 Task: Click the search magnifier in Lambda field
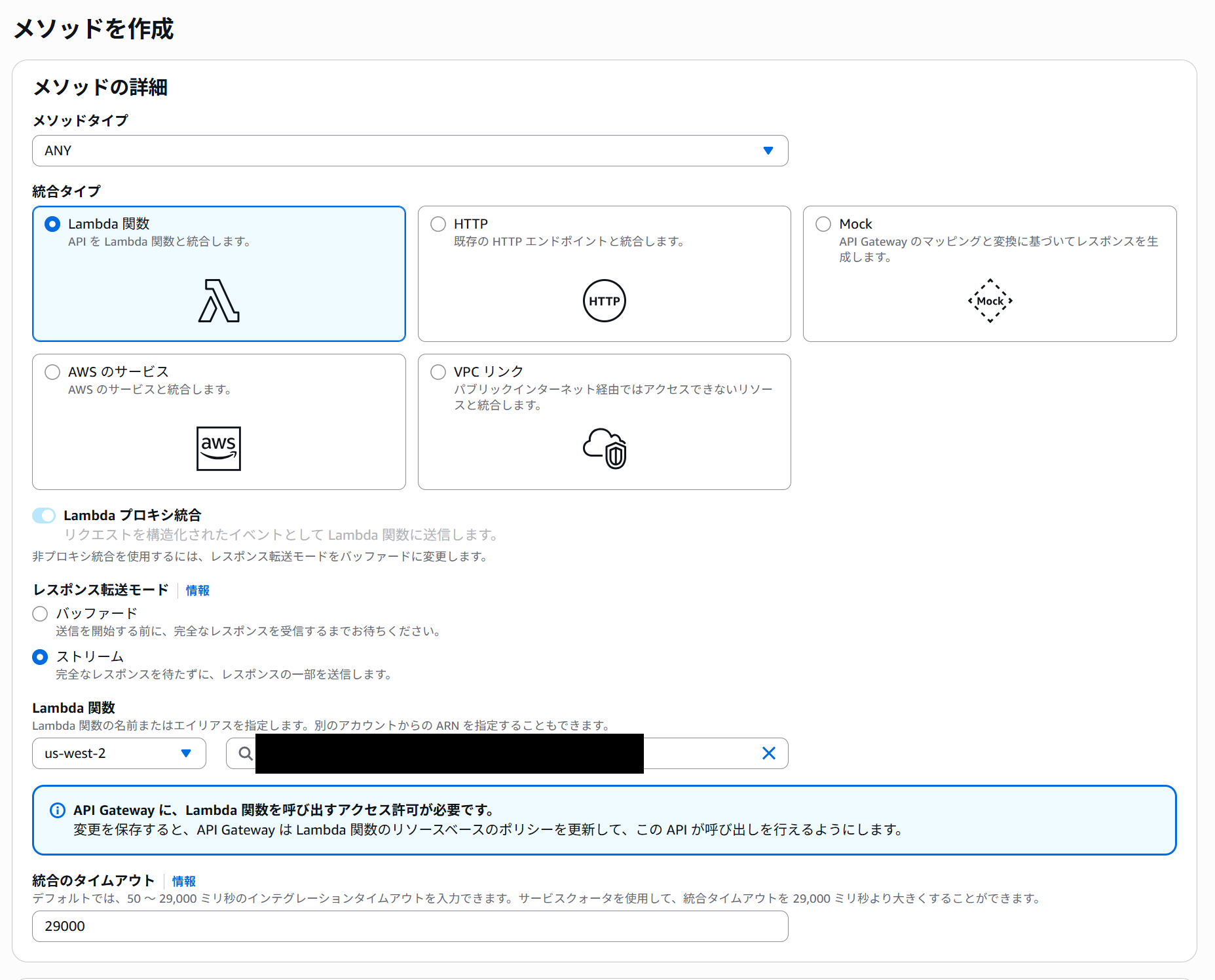tap(245, 753)
